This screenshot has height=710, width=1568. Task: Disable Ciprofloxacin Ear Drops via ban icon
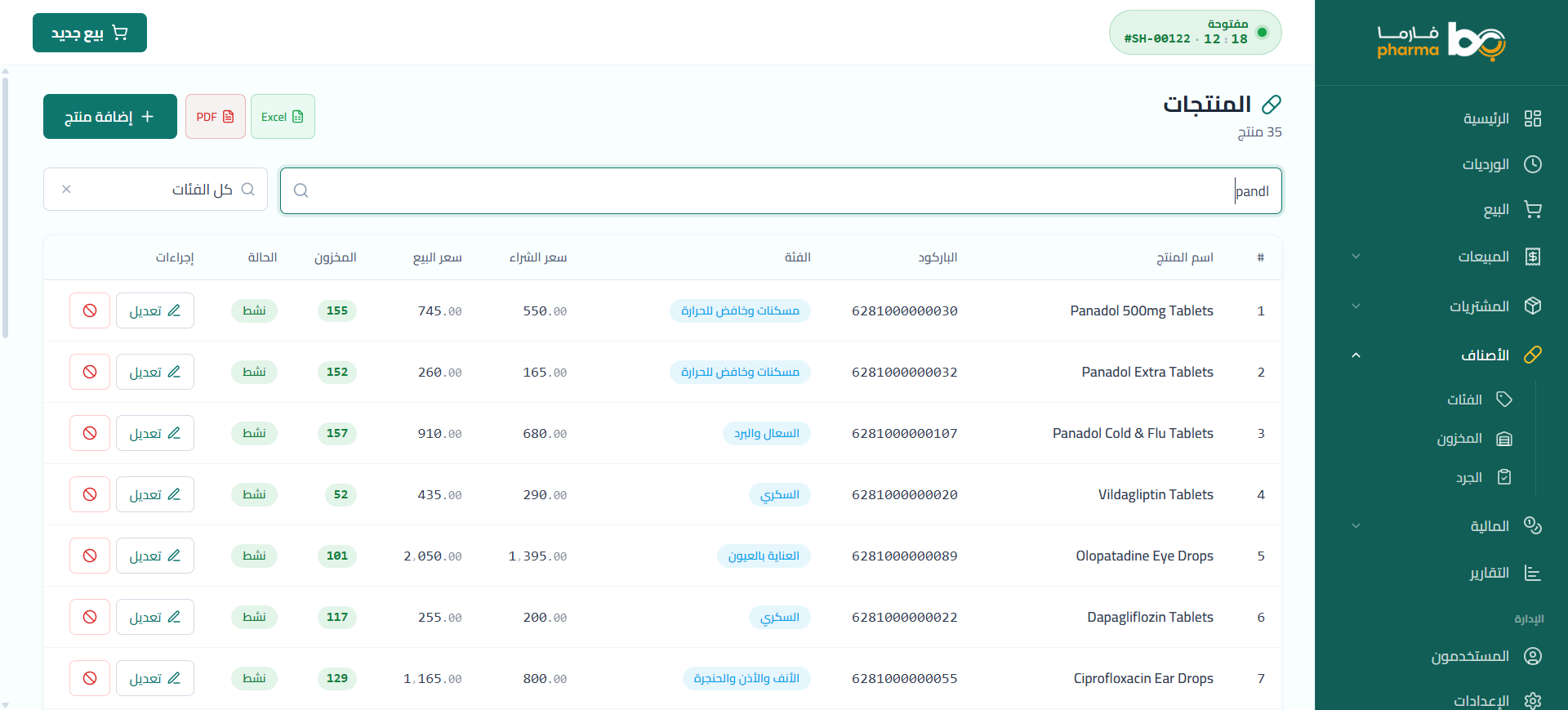point(90,678)
